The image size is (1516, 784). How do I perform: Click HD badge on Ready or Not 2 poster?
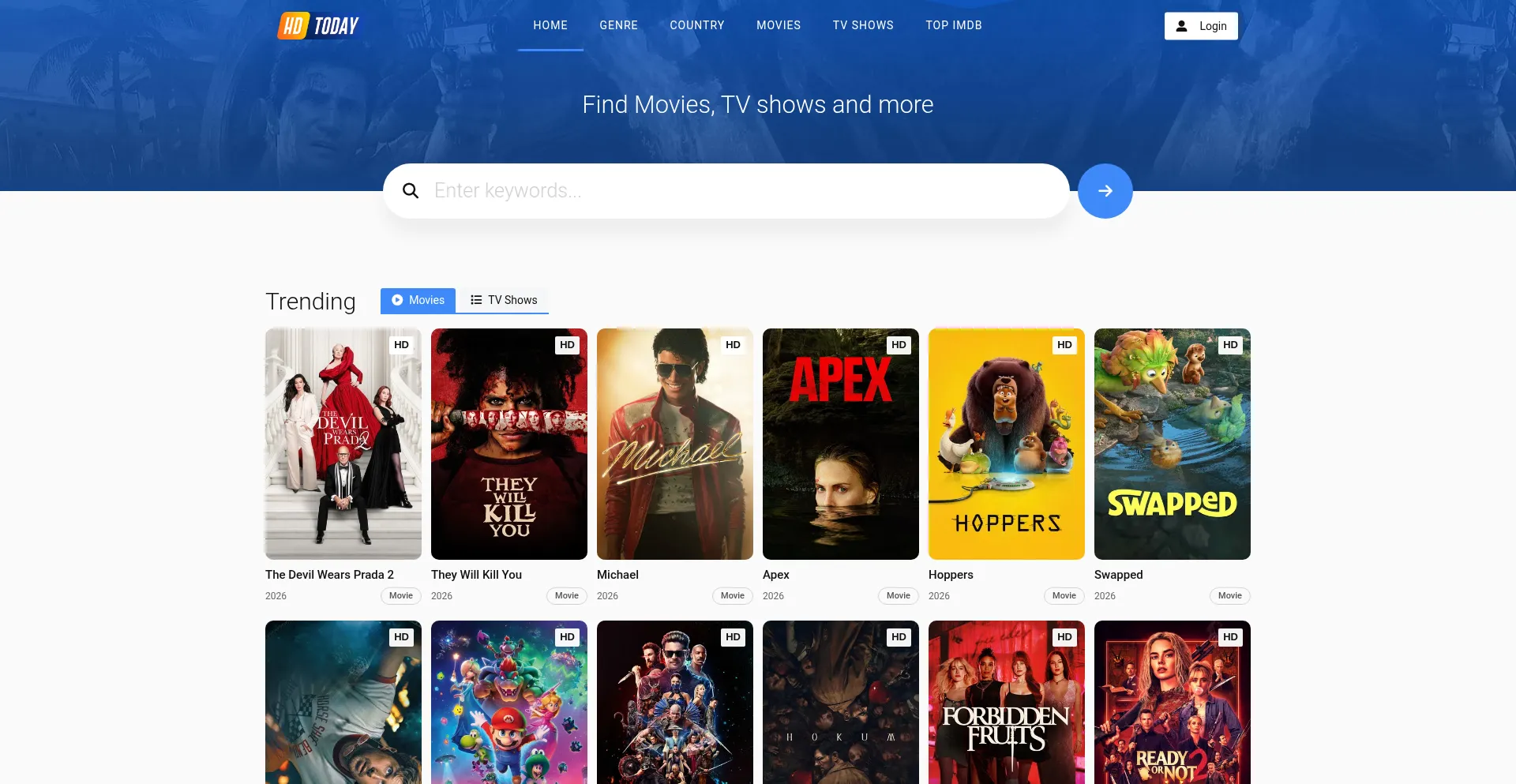(x=1230, y=637)
